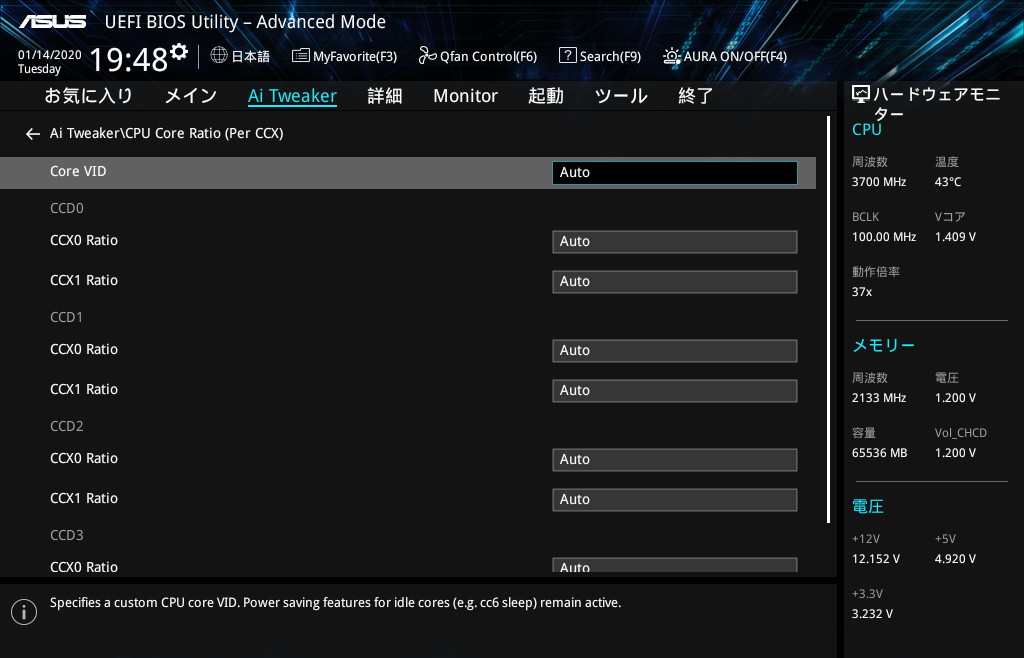Click CCX0 Ratio label under CCD3

[84, 567]
